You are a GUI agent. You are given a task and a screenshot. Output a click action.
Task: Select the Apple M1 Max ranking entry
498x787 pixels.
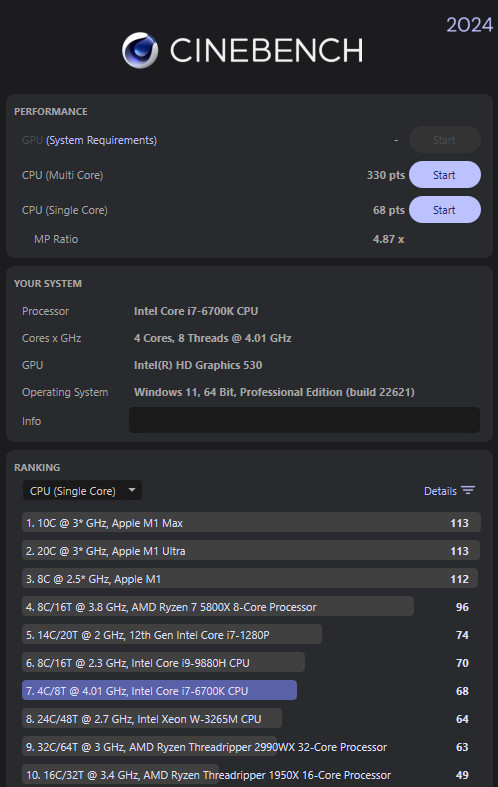point(251,522)
